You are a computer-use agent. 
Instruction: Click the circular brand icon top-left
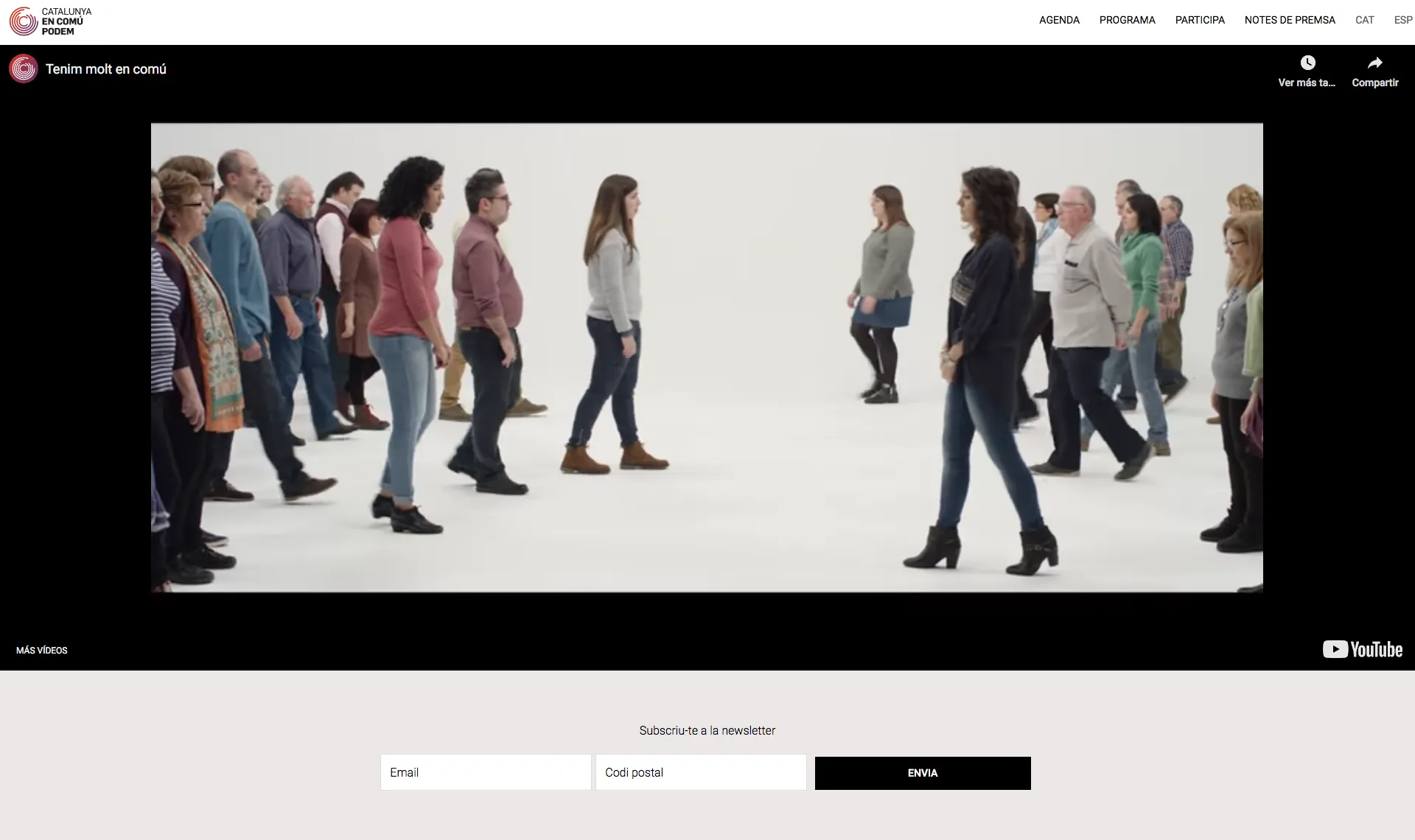[x=23, y=20]
